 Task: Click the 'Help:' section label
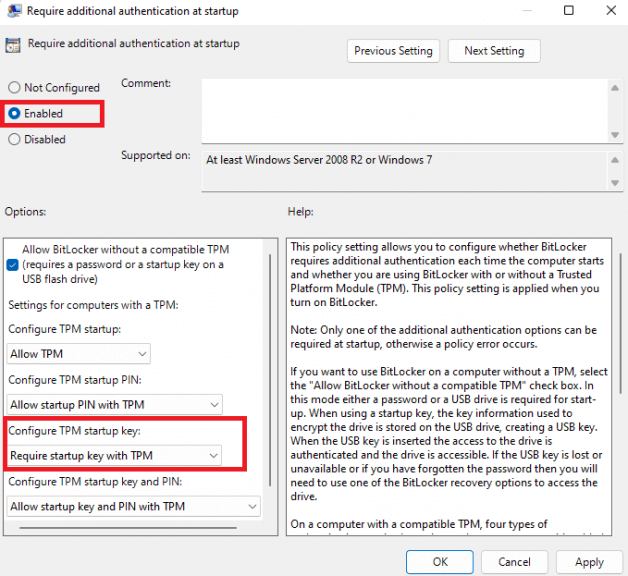tap(300, 211)
